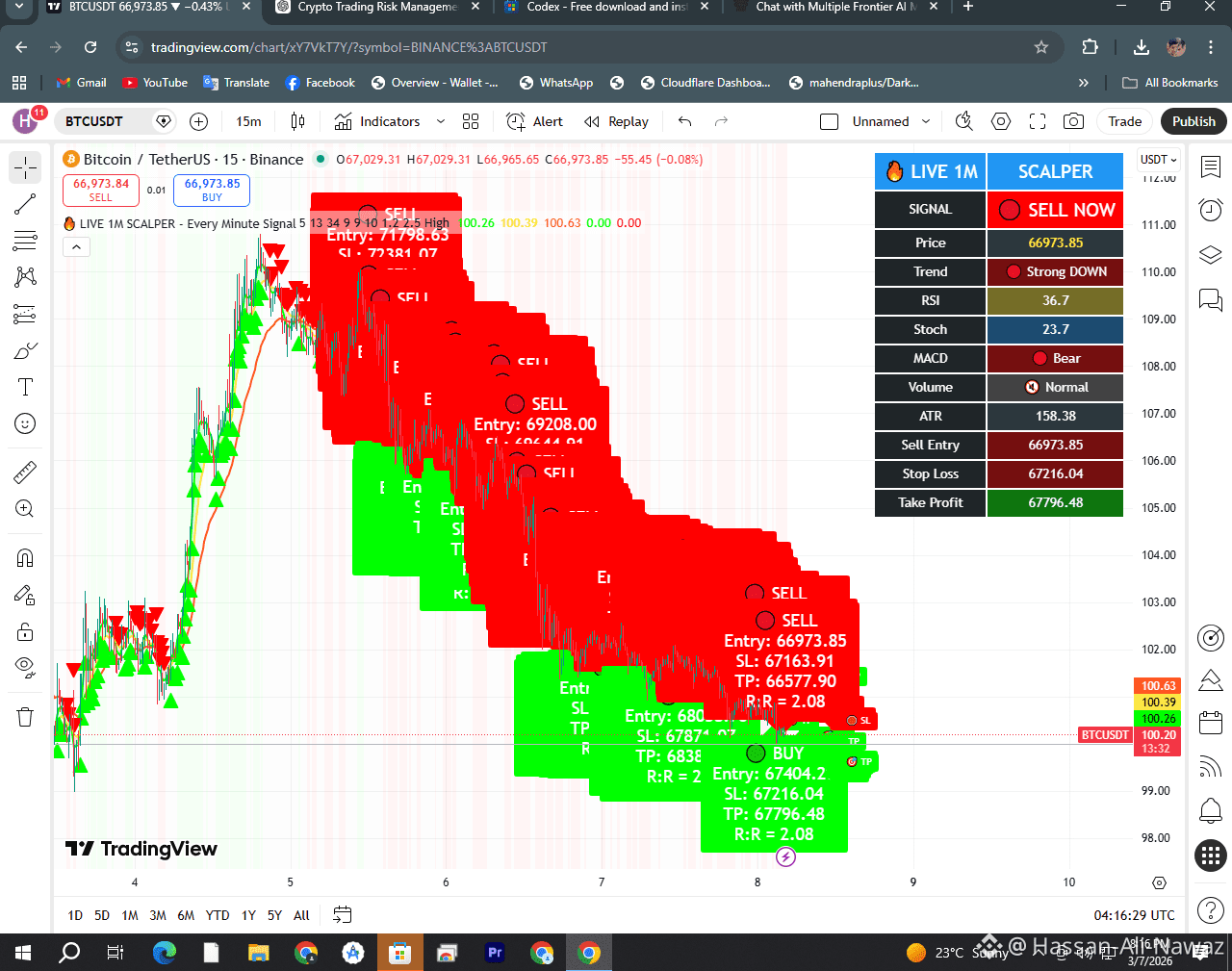The height and width of the screenshot is (971, 1232).
Task: Start bar Replay mode
Action: coord(617,121)
